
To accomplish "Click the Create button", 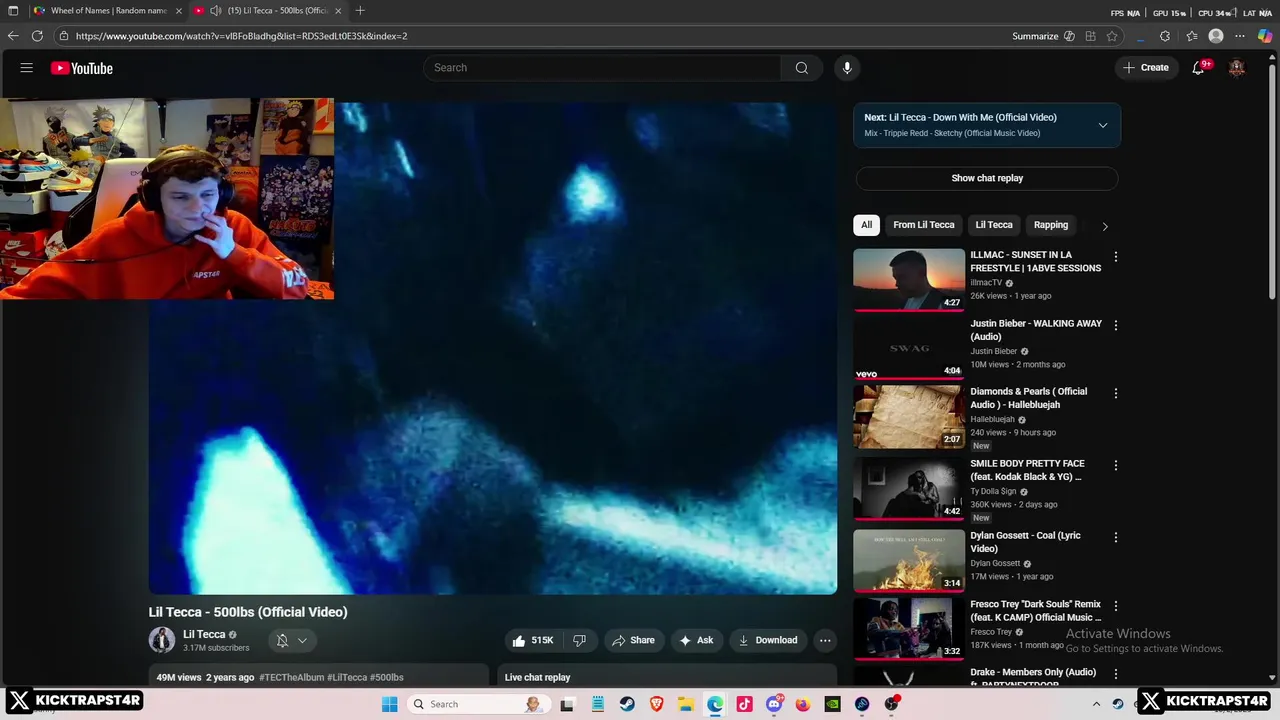I will 1146,68.
